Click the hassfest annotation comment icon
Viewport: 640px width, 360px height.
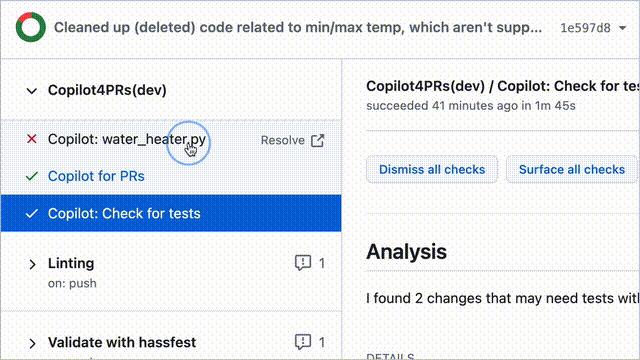[303, 342]
